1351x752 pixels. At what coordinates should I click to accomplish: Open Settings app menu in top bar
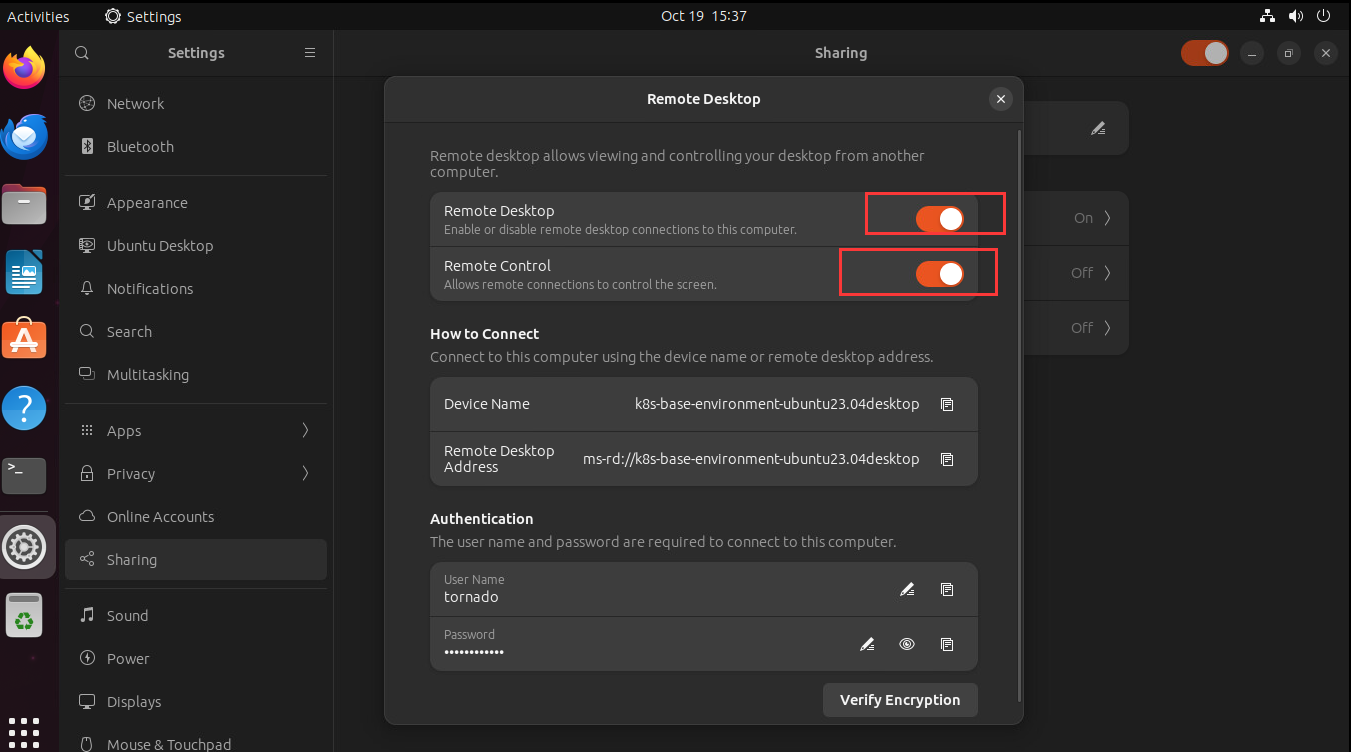[143, 16]
